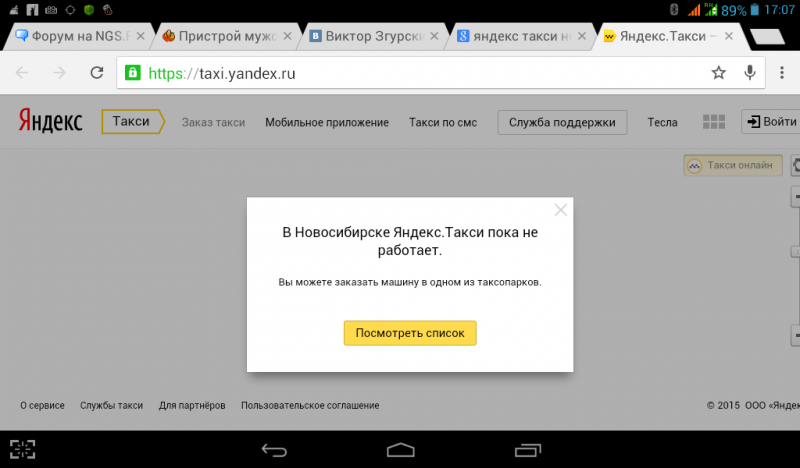The width and height of the screenshot is (800, 468).
Task: Click the Такси arrow label
Action: [133, 121]
